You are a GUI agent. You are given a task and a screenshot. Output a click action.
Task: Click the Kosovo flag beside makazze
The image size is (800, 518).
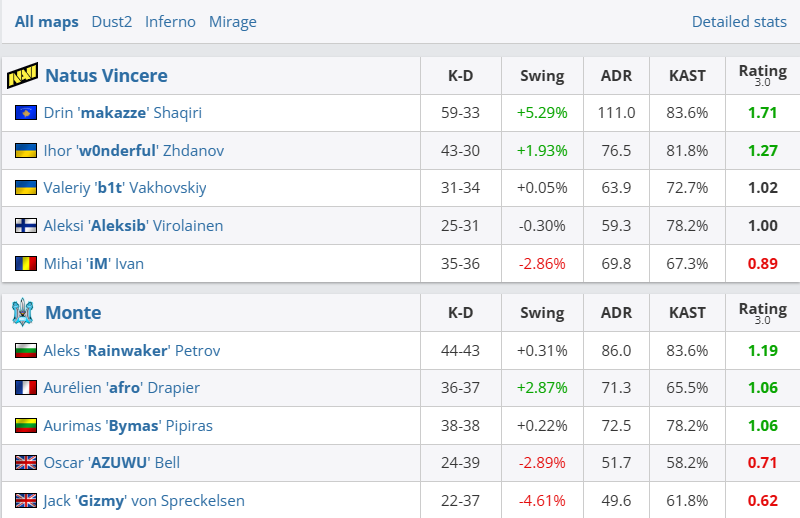tap(25, 113)
